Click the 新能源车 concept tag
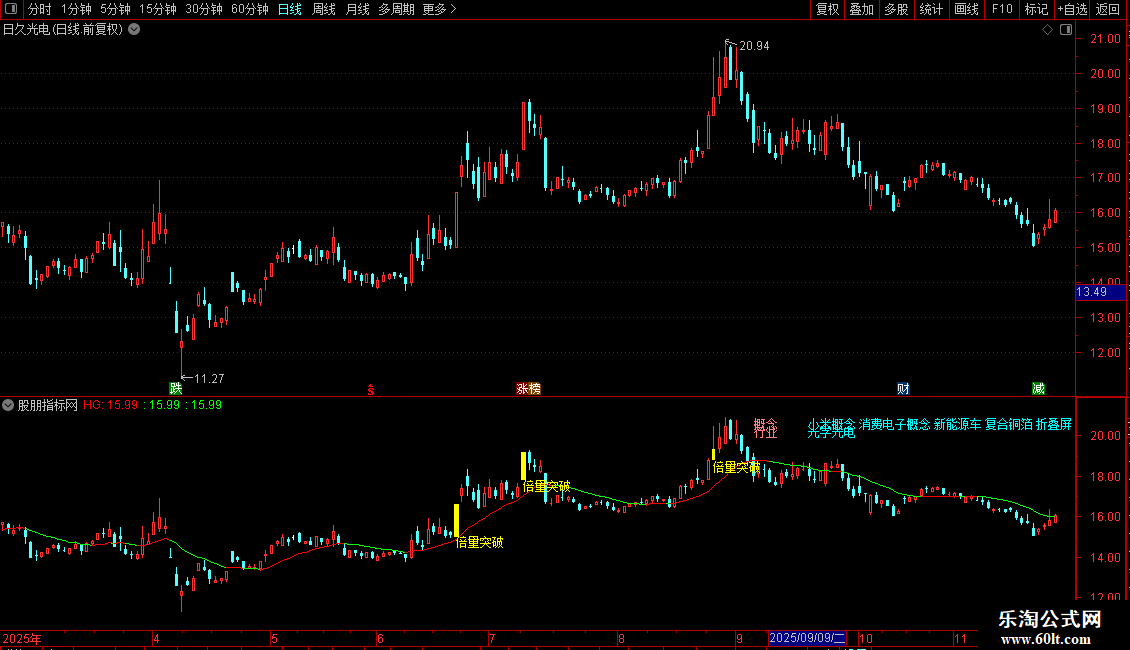 point(957,424)
